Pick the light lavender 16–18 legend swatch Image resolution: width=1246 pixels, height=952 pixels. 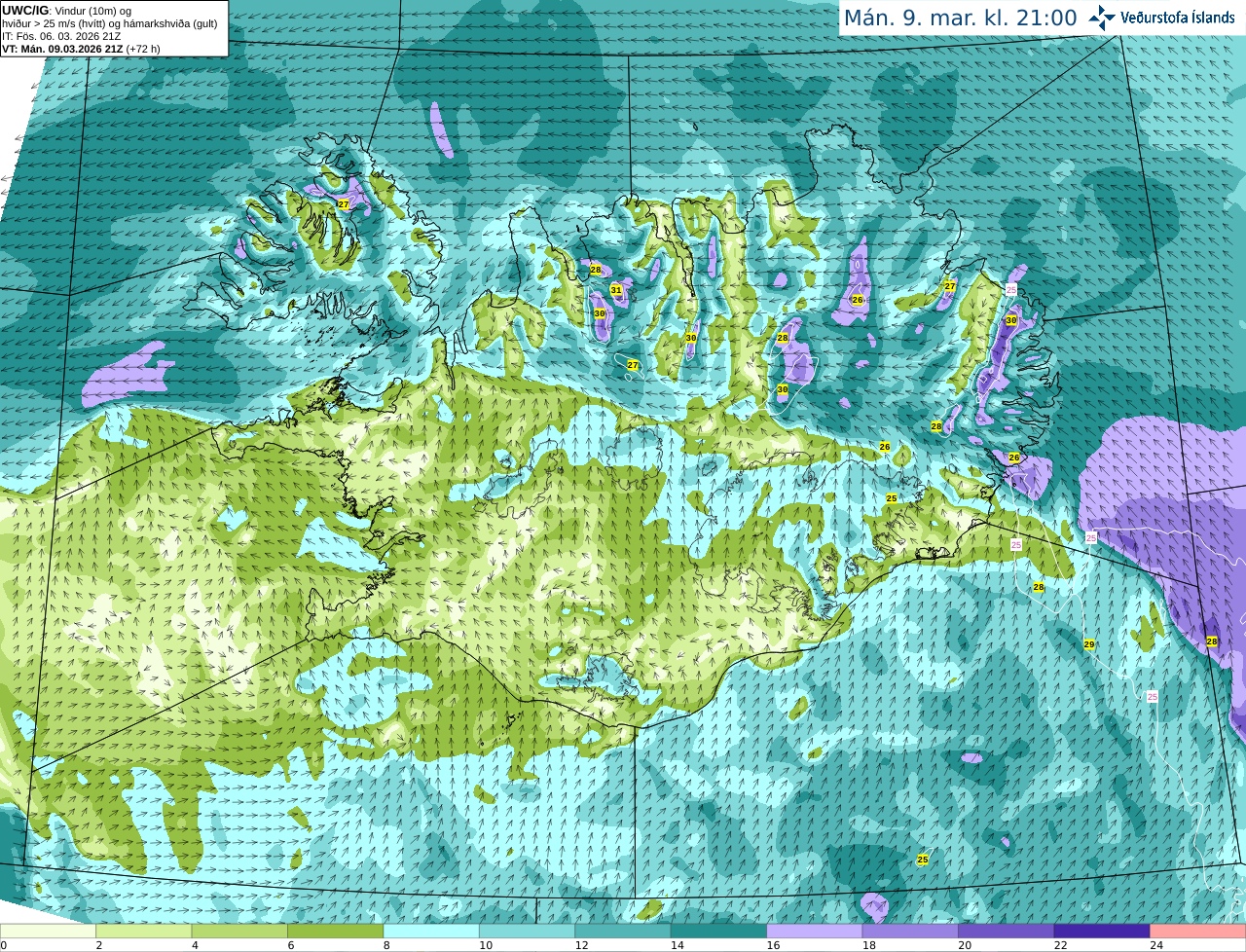click(815, 931)
